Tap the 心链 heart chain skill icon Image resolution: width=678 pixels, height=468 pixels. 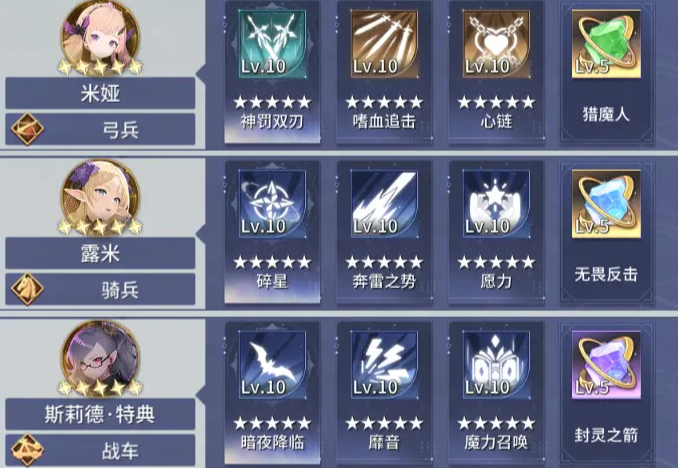(496, 45)
